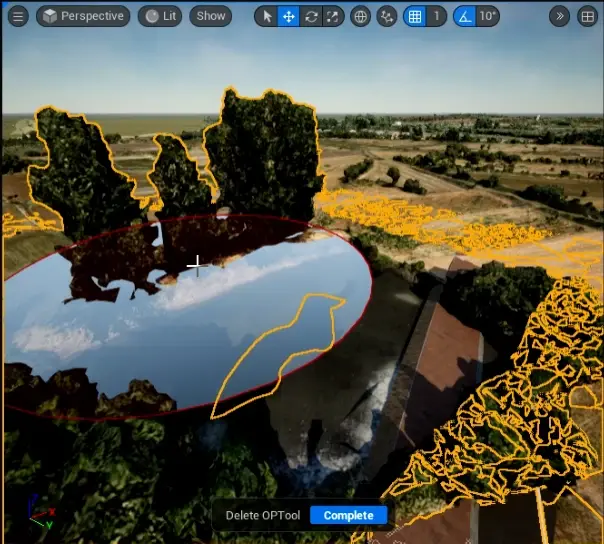Image resolution: width=604 pixels, height=544 pixels.
Task: Toggle rotation angle snapping
Action: pos(465,16)
